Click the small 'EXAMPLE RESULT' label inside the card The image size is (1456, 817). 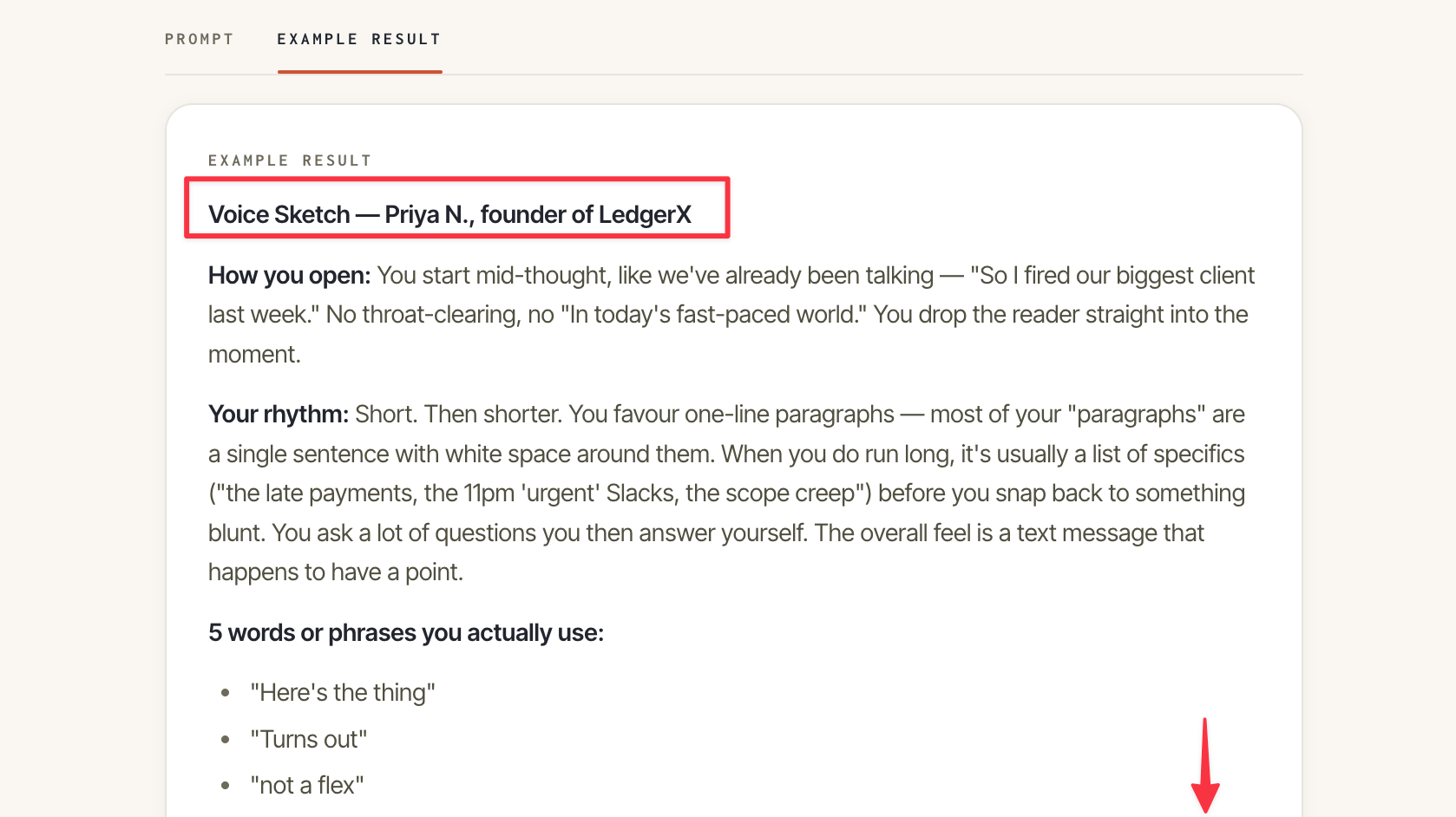pyautogui.click(x=290, y=160)
